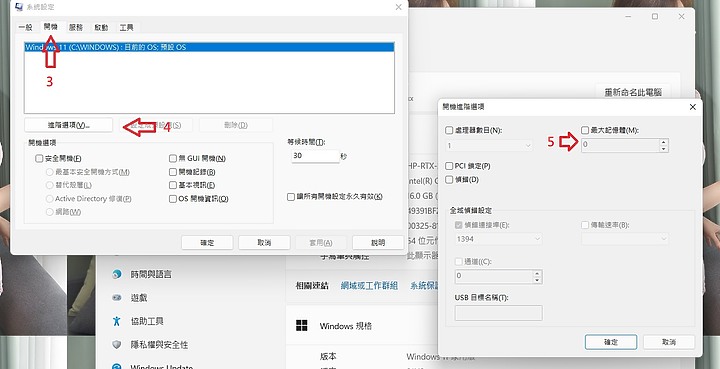Select the 隱私權與安全性 shield icon
Viewport: 720px width, 369px height.
click(x=117, y=344)
